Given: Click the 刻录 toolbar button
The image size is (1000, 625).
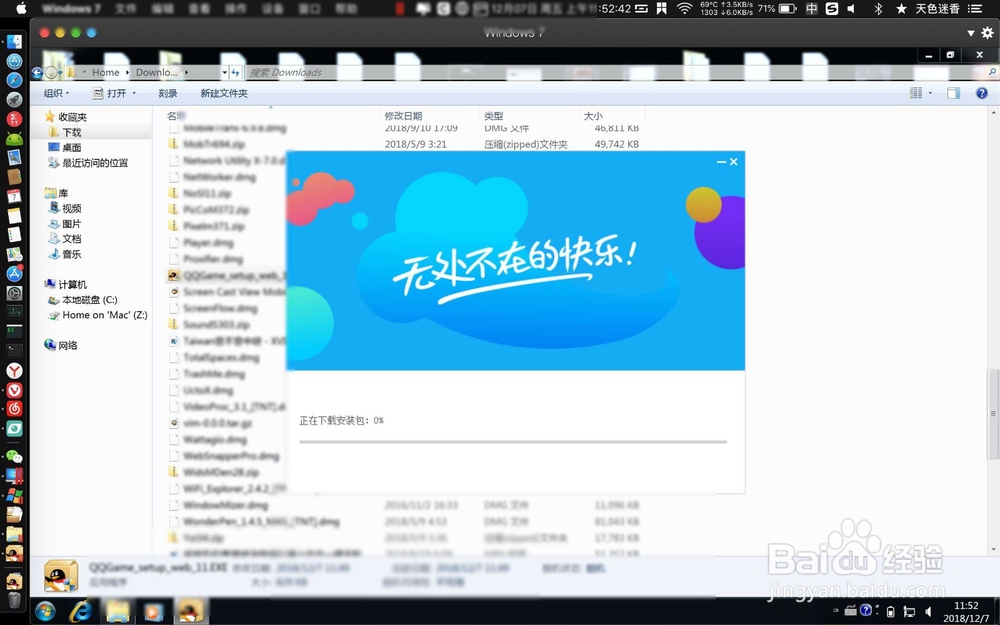Looking at the screenshot, I should pyautogui.click(x=168, y=93).
